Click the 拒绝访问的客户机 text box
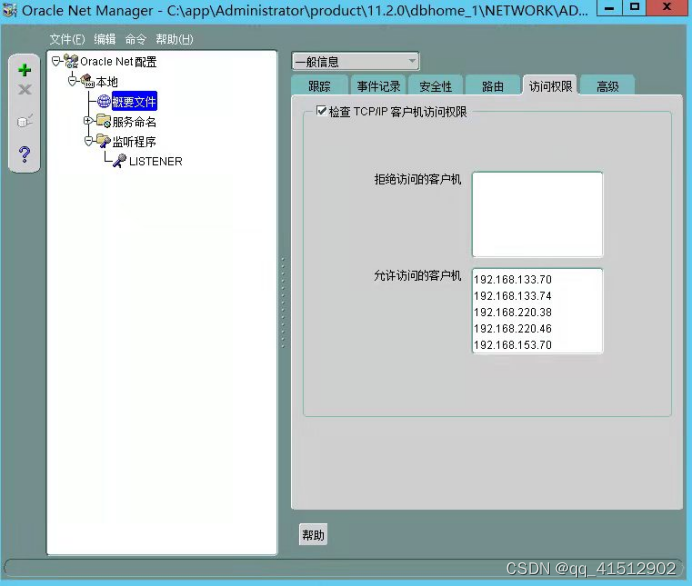This screenshot has height=587, width=692. (x=537, y=214)
